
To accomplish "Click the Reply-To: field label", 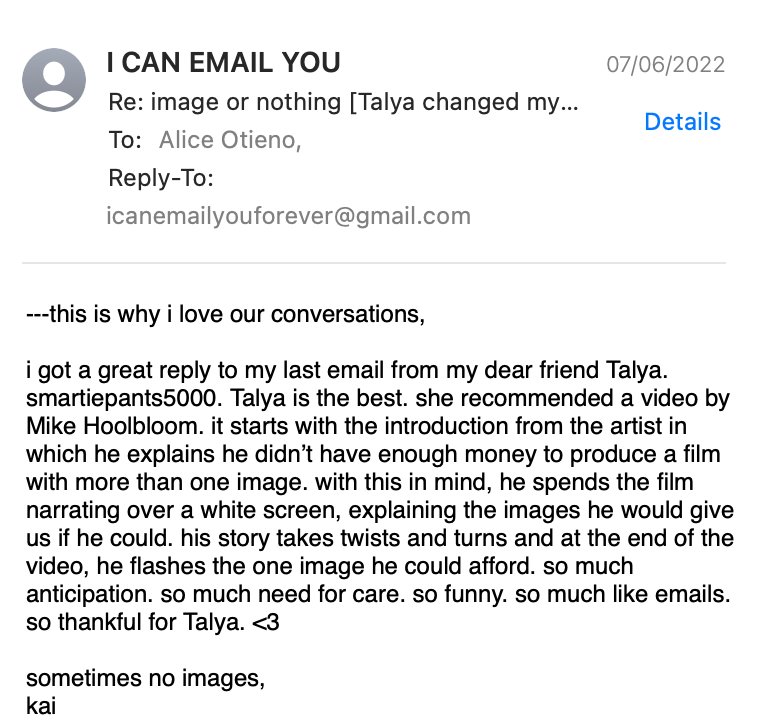I will [x=160, y=179].
